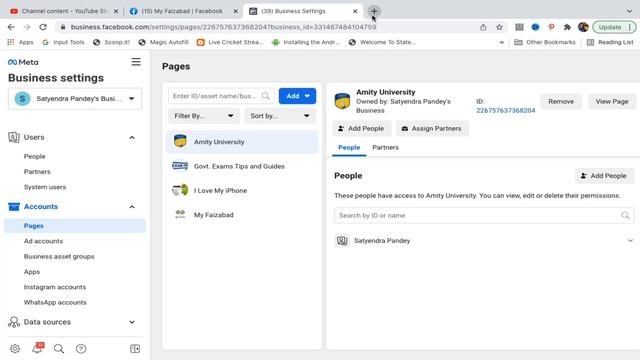Open the settings gear icon in the sidebar footer
This screenshot has width=640, height=360.
coord(15,349)
